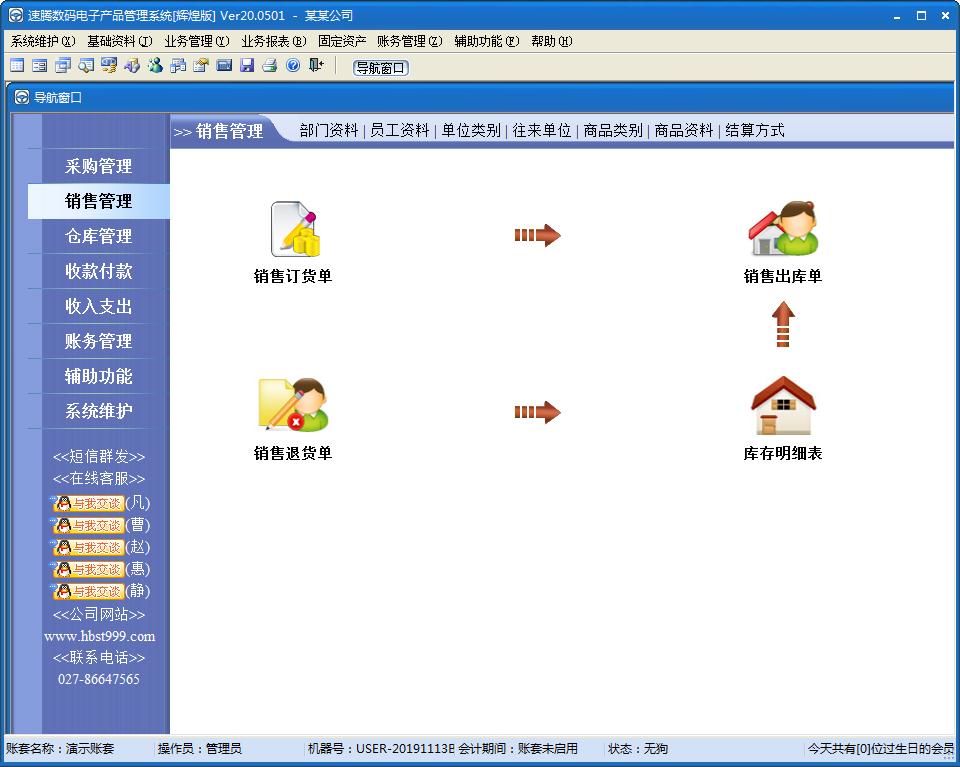Click the Save icon on the toolbar
Screen dimensions: 960x767
(x=246, y=65)
